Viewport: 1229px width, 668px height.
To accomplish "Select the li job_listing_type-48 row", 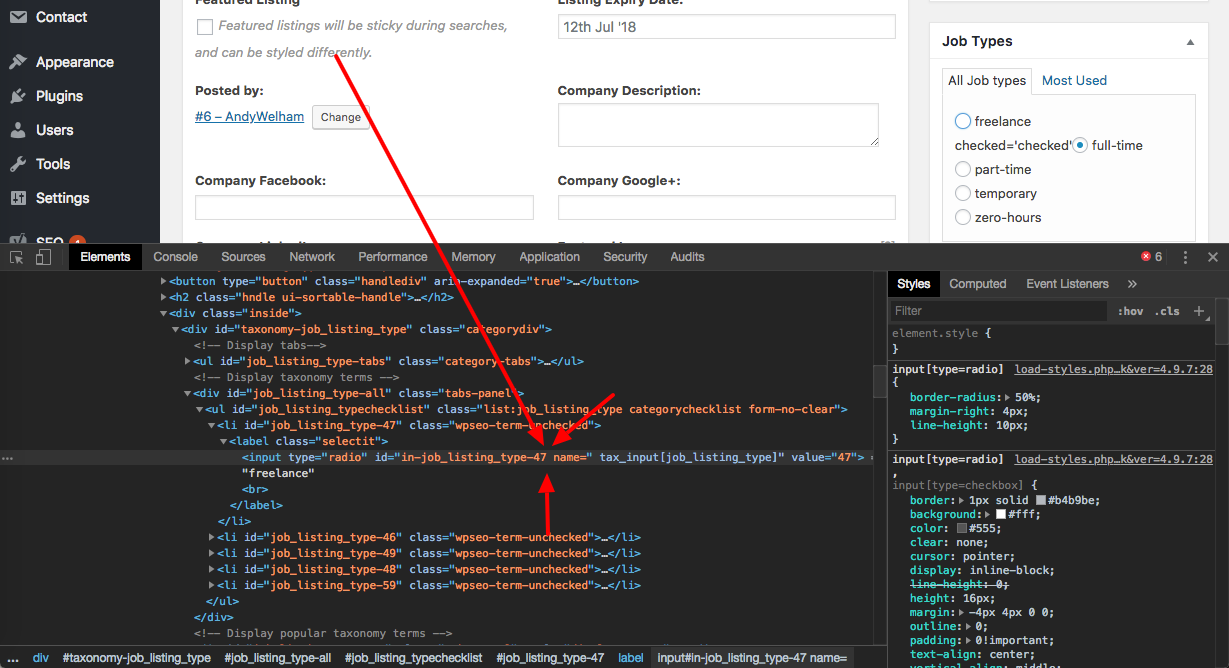I will [430, 569].
